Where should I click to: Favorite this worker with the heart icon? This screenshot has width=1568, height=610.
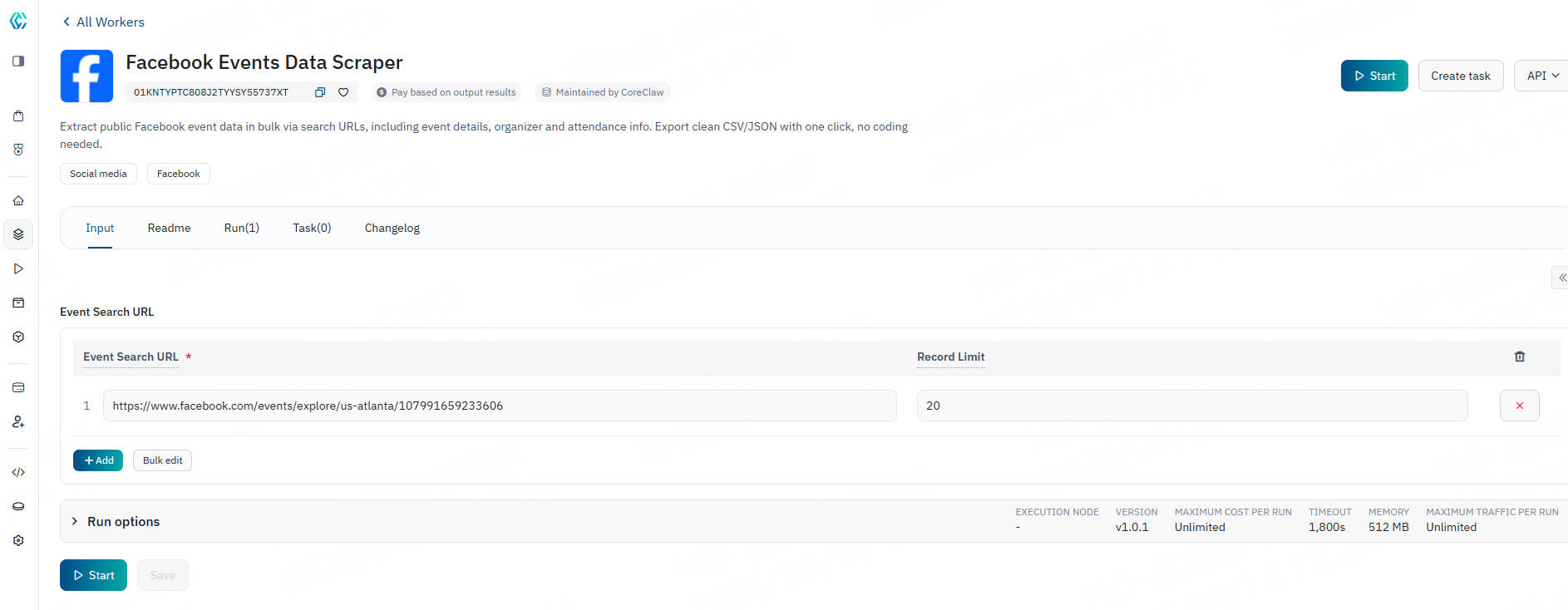coord(343,92)
